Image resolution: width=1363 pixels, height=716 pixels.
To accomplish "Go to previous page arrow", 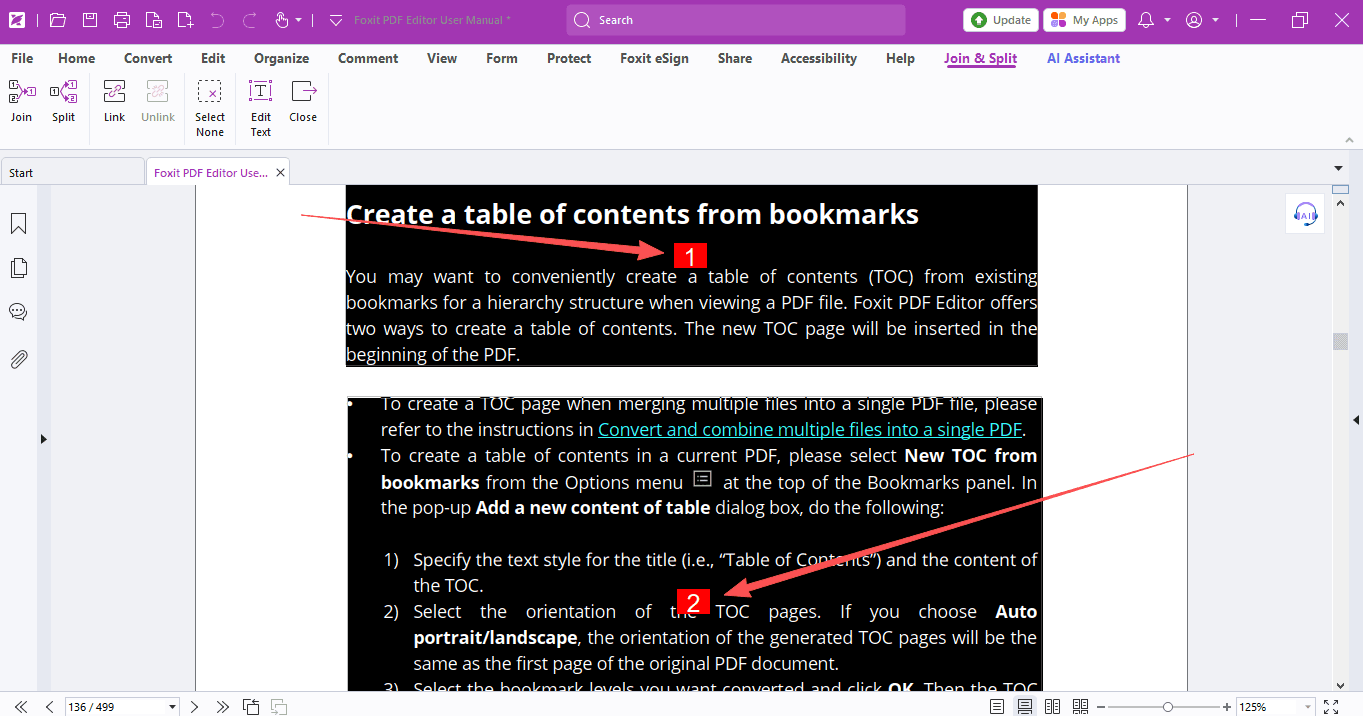I will coord(49,707).
